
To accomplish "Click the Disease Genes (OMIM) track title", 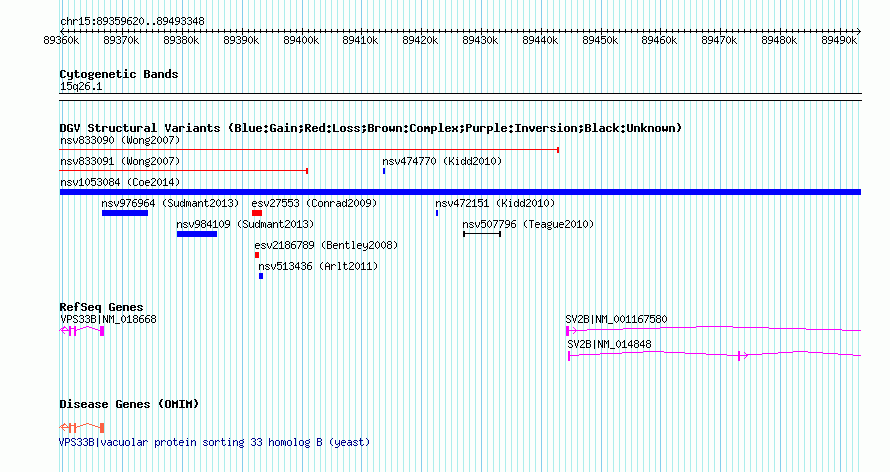I will [x=129, y=404].
